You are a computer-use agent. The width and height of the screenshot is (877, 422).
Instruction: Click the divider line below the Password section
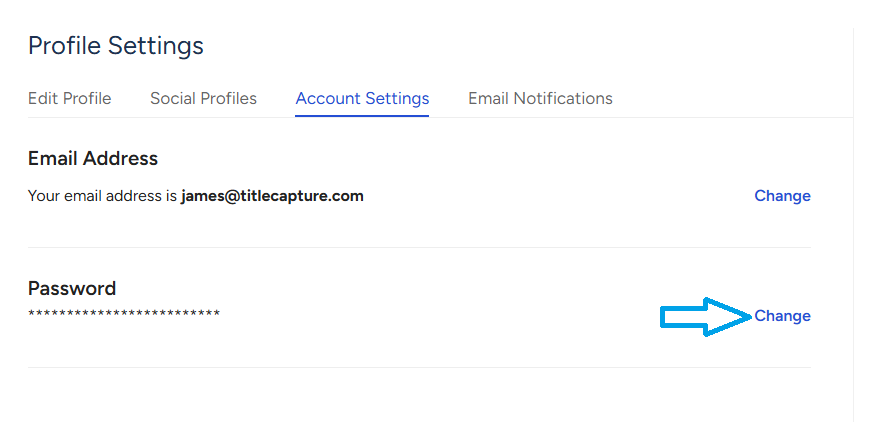point(419,367)
